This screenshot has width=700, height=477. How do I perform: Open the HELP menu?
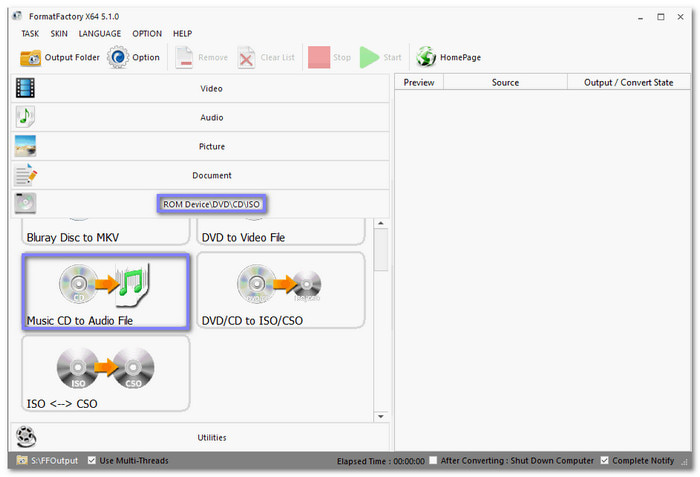click(x=182, y=33)
